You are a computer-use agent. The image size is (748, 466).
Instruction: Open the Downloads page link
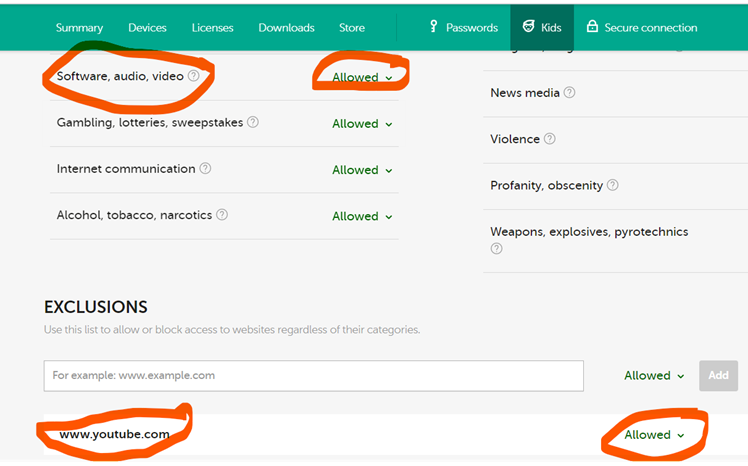point(286,27)
